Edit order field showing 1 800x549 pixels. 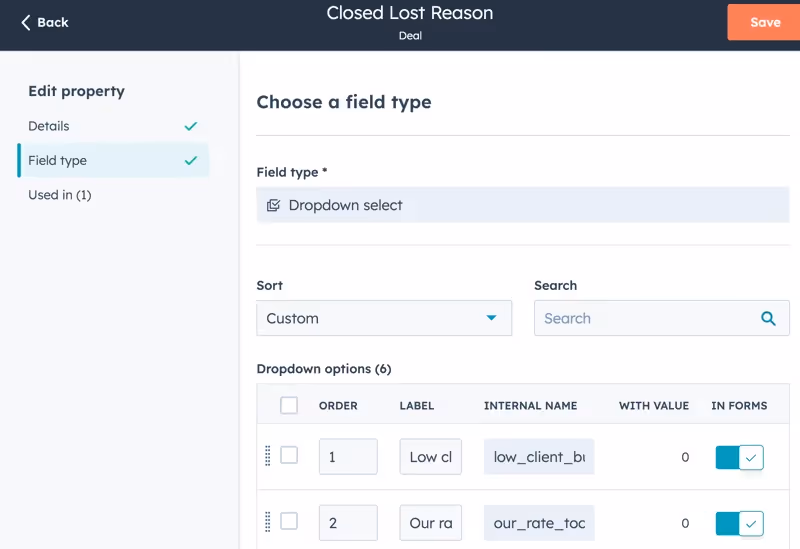(x=348, y=457)
